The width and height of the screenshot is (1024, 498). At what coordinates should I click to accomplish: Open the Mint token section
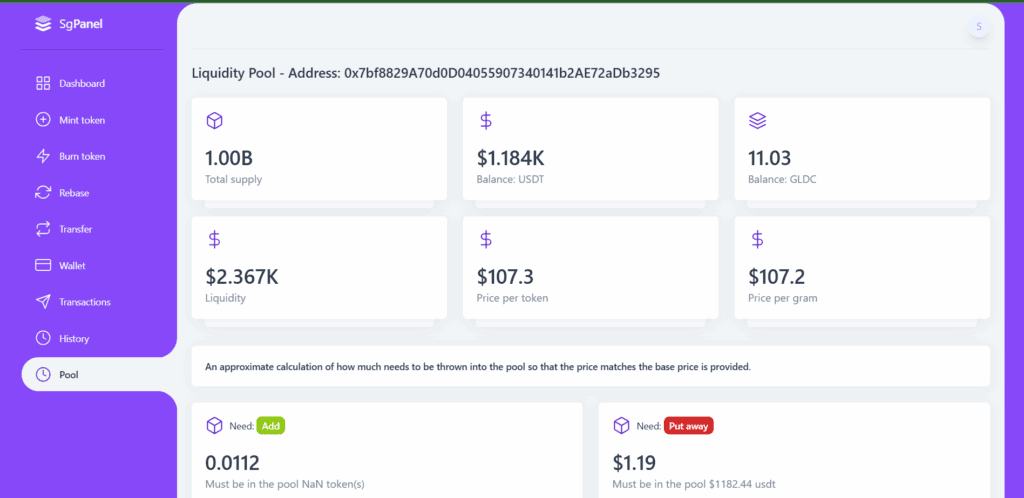(82, 120)
